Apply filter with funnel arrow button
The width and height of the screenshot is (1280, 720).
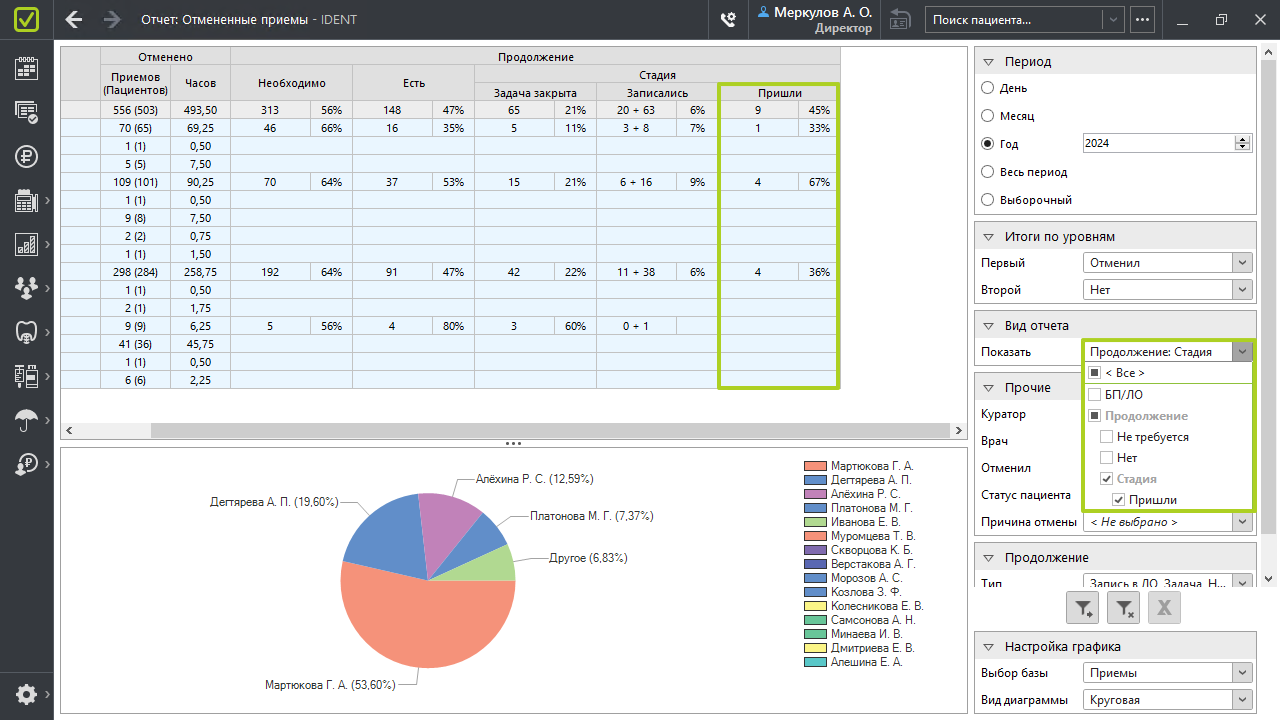[x=1084, y=607]
